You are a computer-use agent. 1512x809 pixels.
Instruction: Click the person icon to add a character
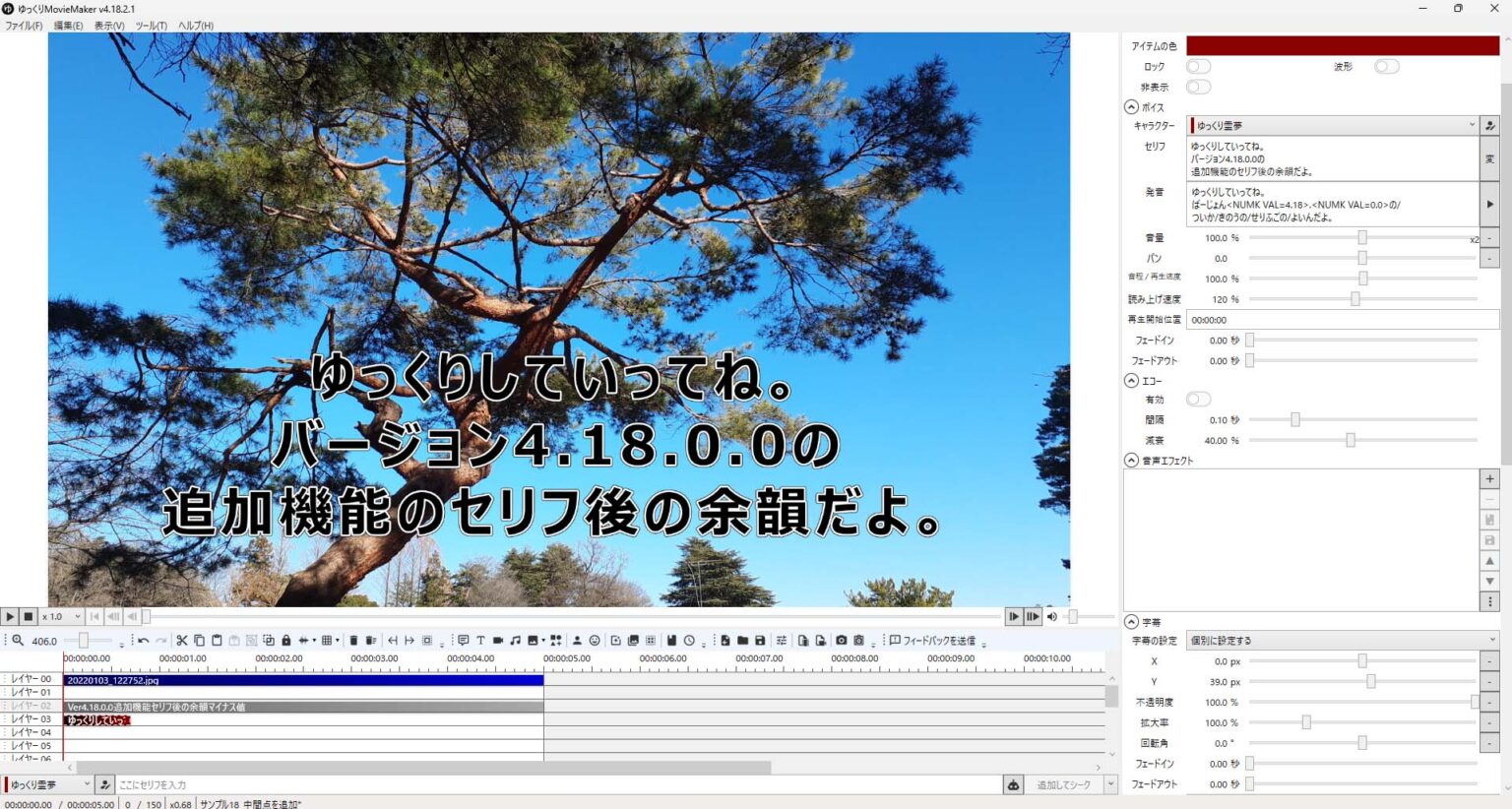[576, 640]
